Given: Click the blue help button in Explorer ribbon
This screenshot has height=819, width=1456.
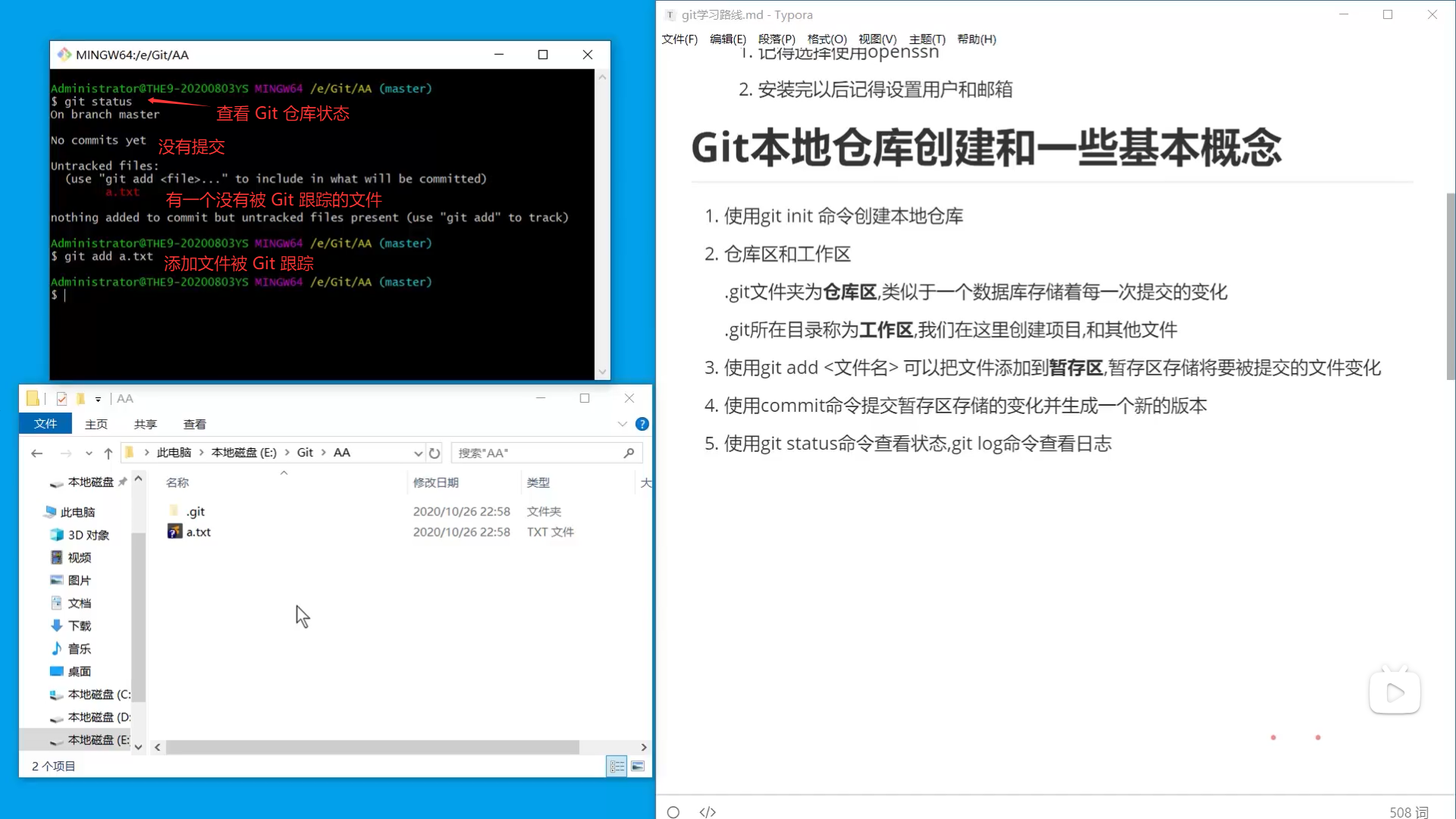Looking at the screenshot, I should pos(642,424).
